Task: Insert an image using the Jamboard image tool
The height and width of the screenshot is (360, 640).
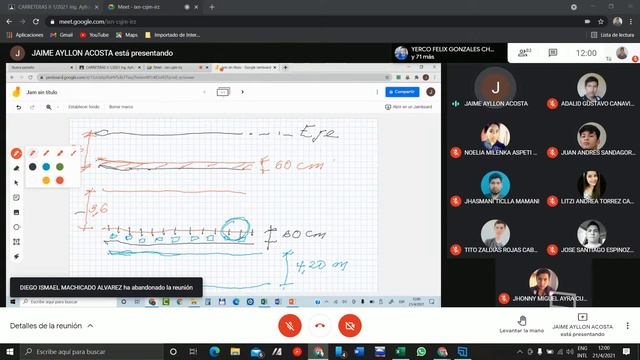Action: (16, 212)
